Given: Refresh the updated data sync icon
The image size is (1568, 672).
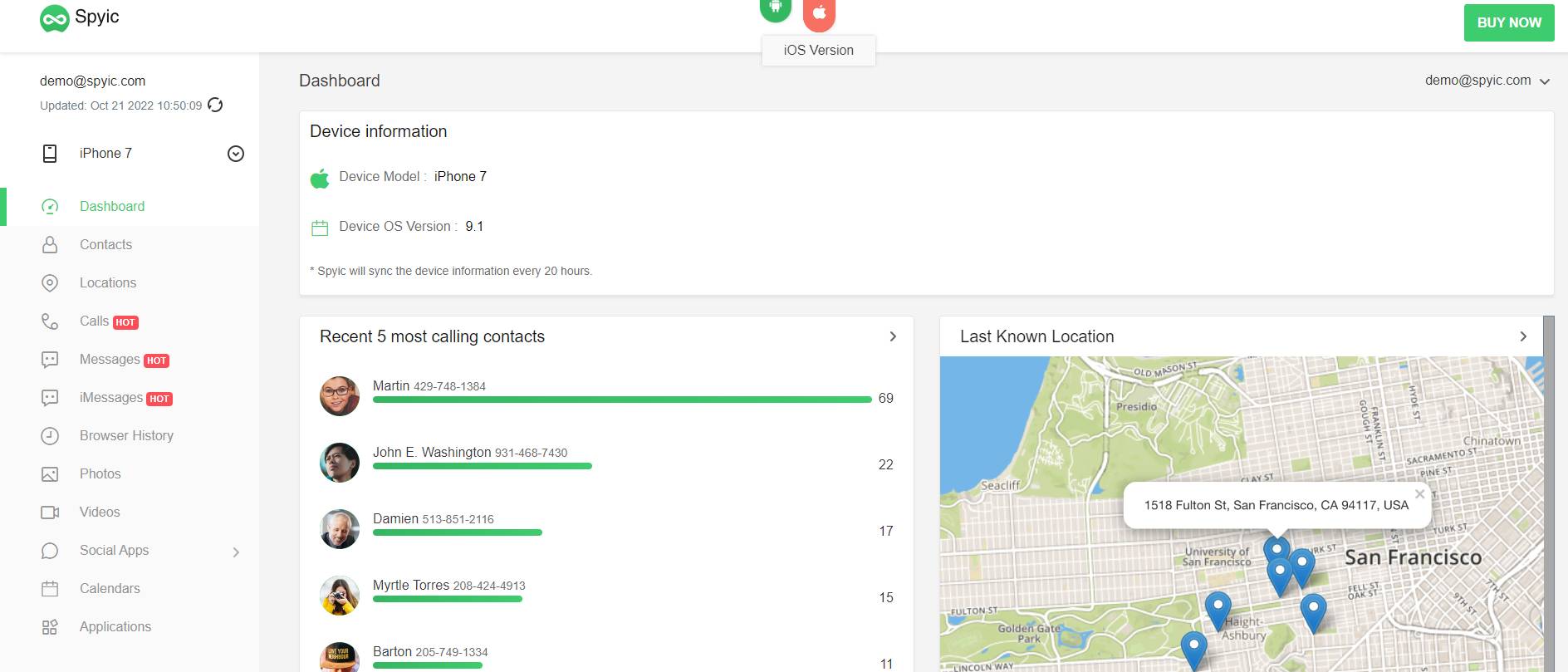Looking at the screenshot, I should click(x=215, y=105).
